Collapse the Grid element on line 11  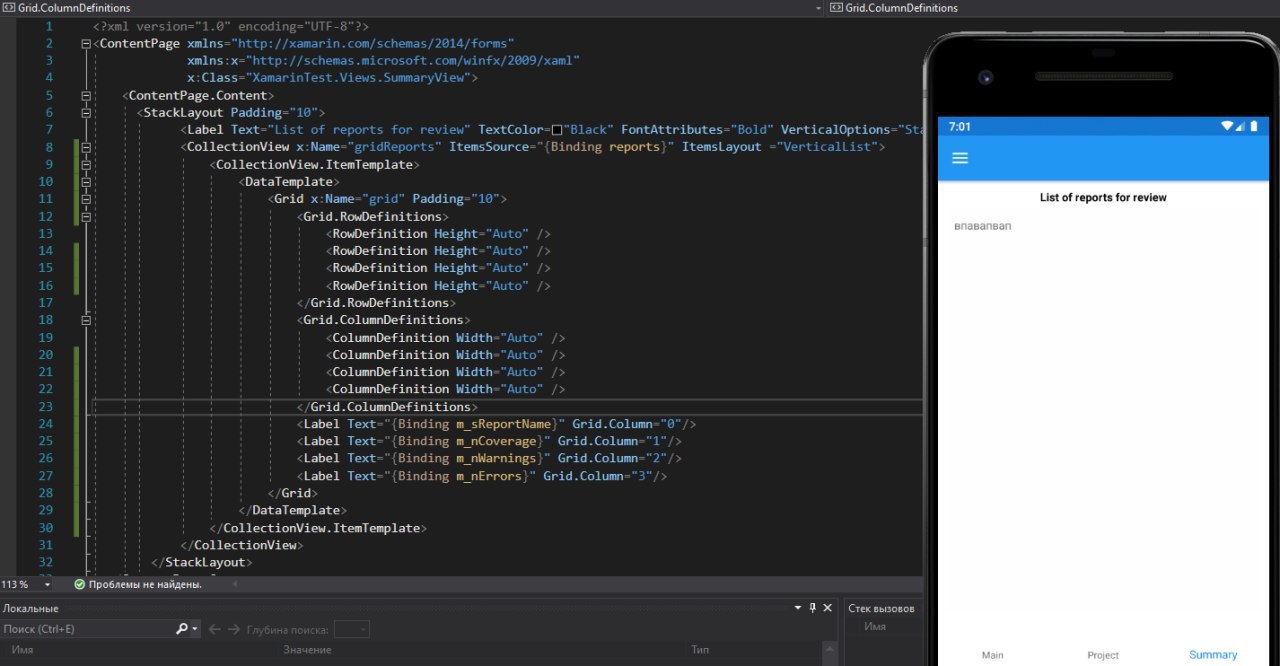[86, 200]
